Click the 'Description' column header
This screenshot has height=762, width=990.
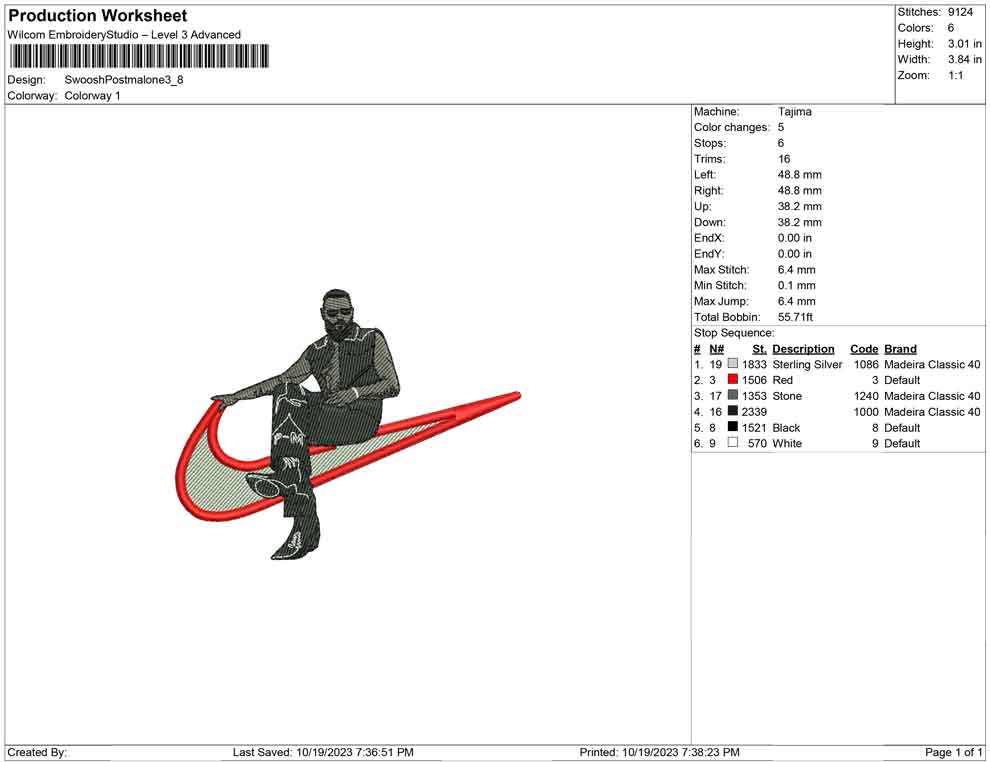[803, 349]
